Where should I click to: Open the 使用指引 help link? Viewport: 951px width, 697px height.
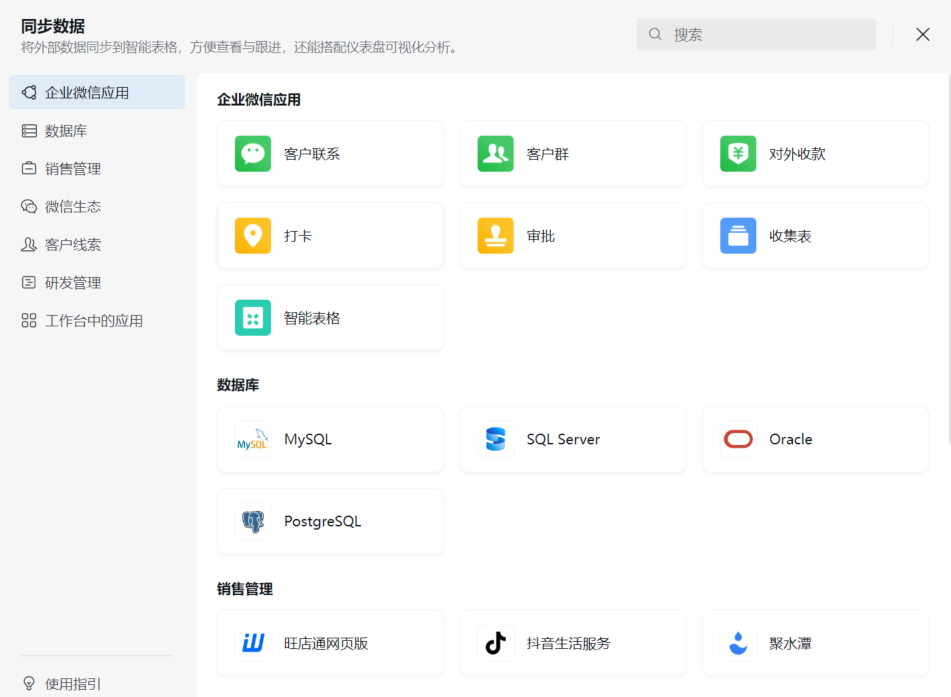tap(73, 684)
